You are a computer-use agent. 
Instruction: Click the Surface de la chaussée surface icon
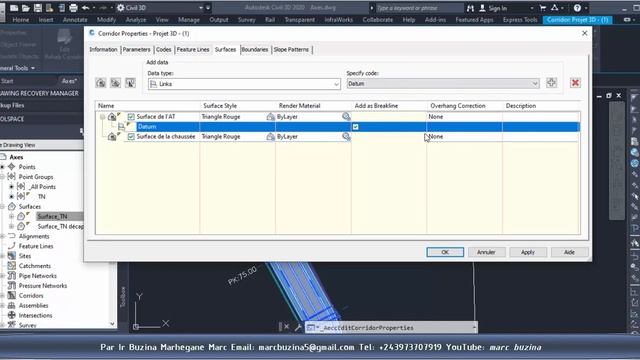(112, 137)
